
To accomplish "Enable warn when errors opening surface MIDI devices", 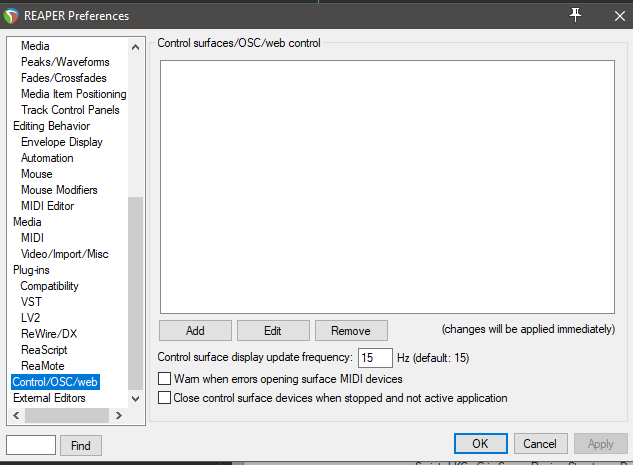I will click(164, 379).
